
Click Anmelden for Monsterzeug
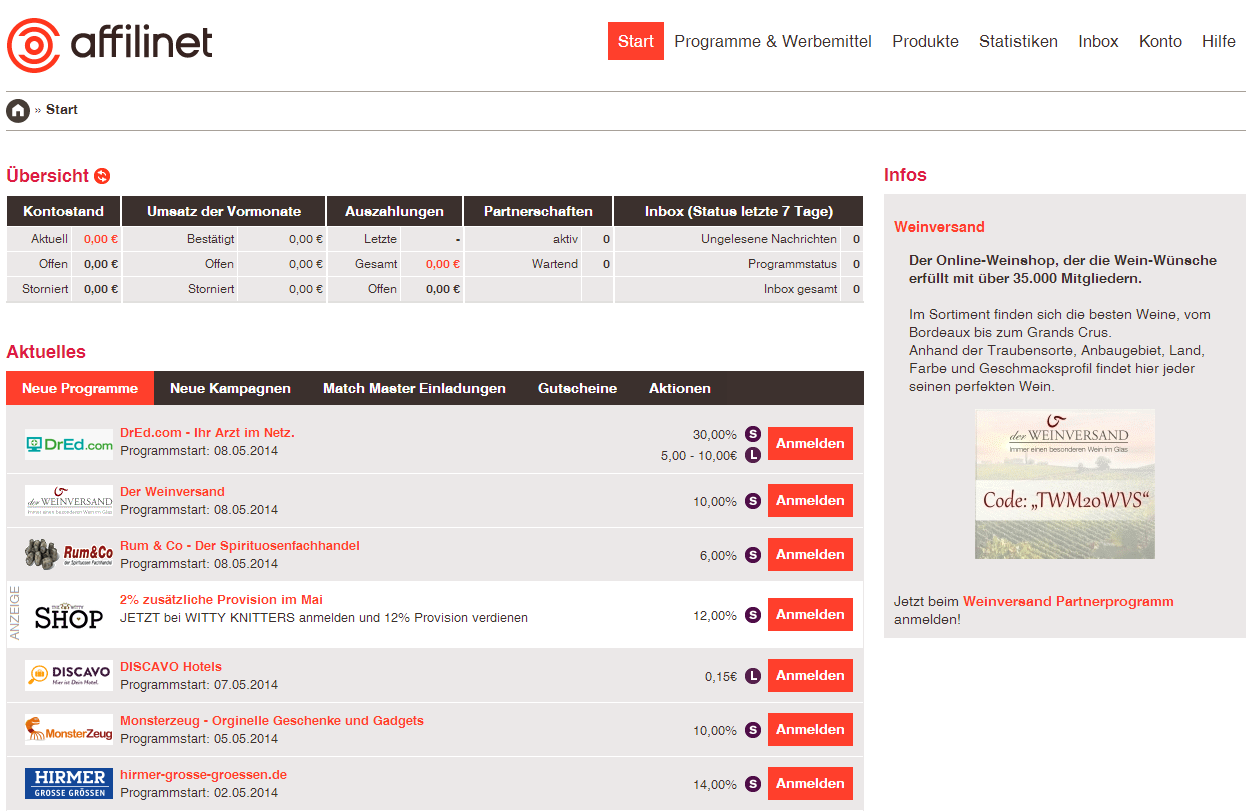click(810, 730)
